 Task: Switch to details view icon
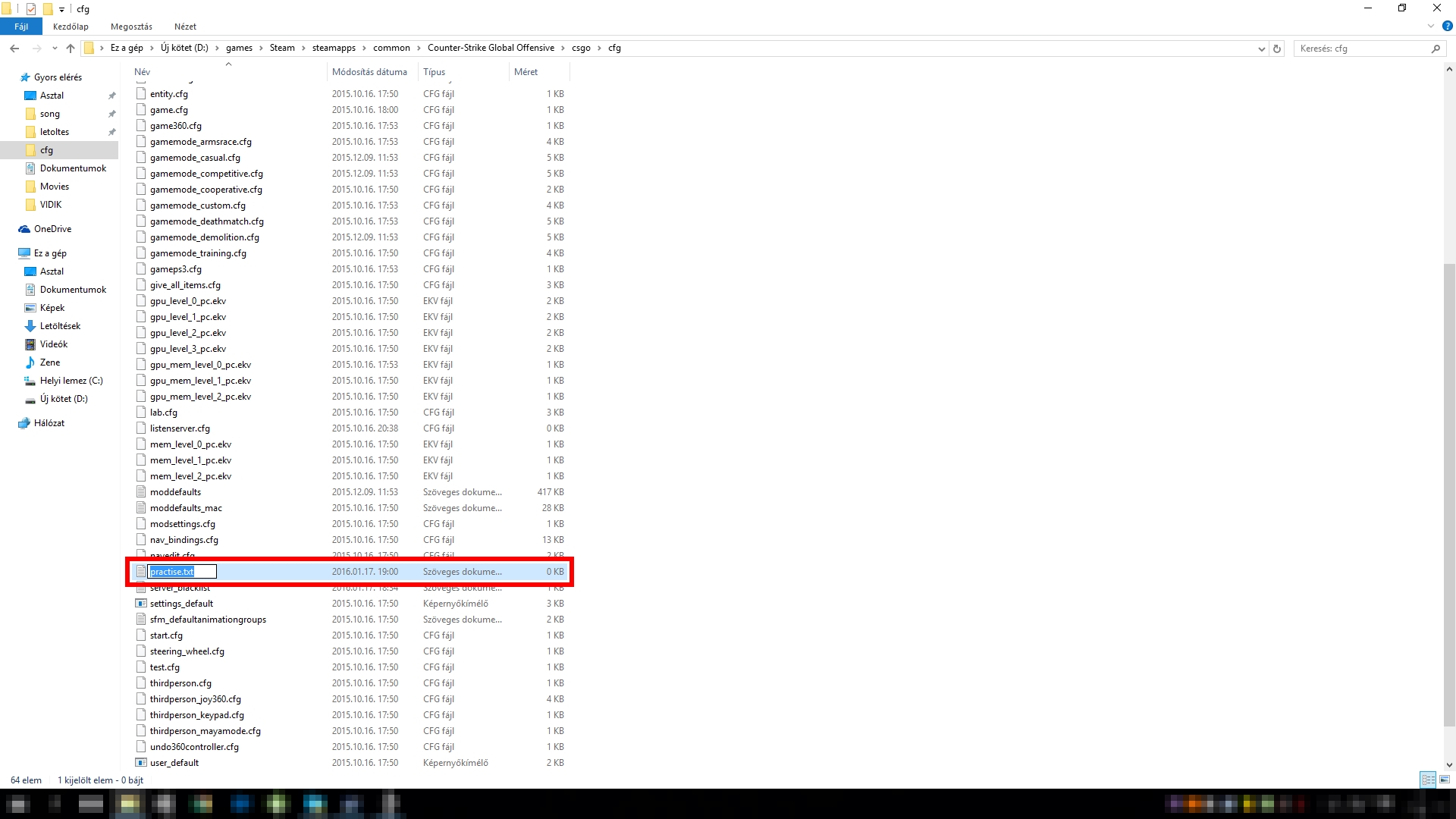1428,780
